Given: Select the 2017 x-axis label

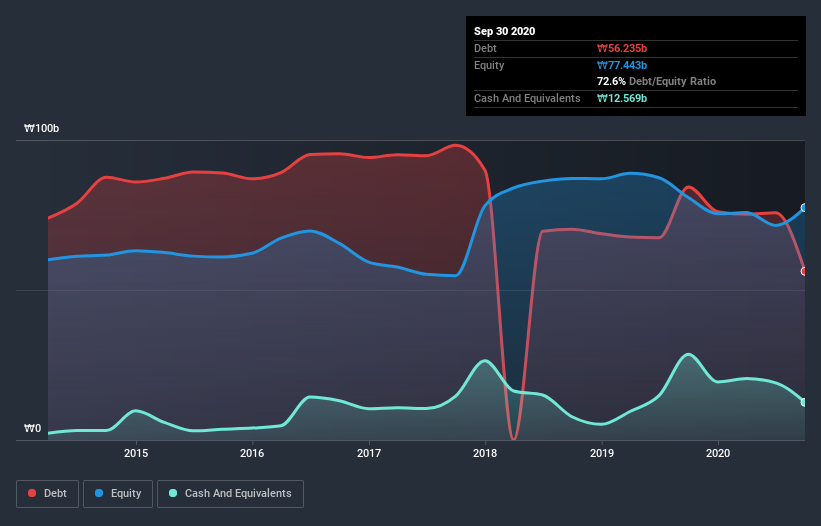Looking at the screenshot, I should pyautogui.click(x=369, y=453).
